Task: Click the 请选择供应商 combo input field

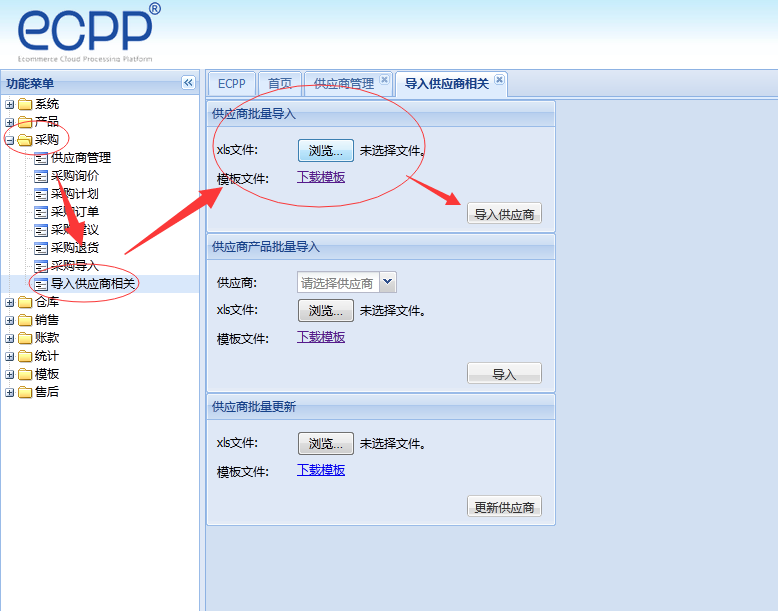Action: (x=338, y=282)
